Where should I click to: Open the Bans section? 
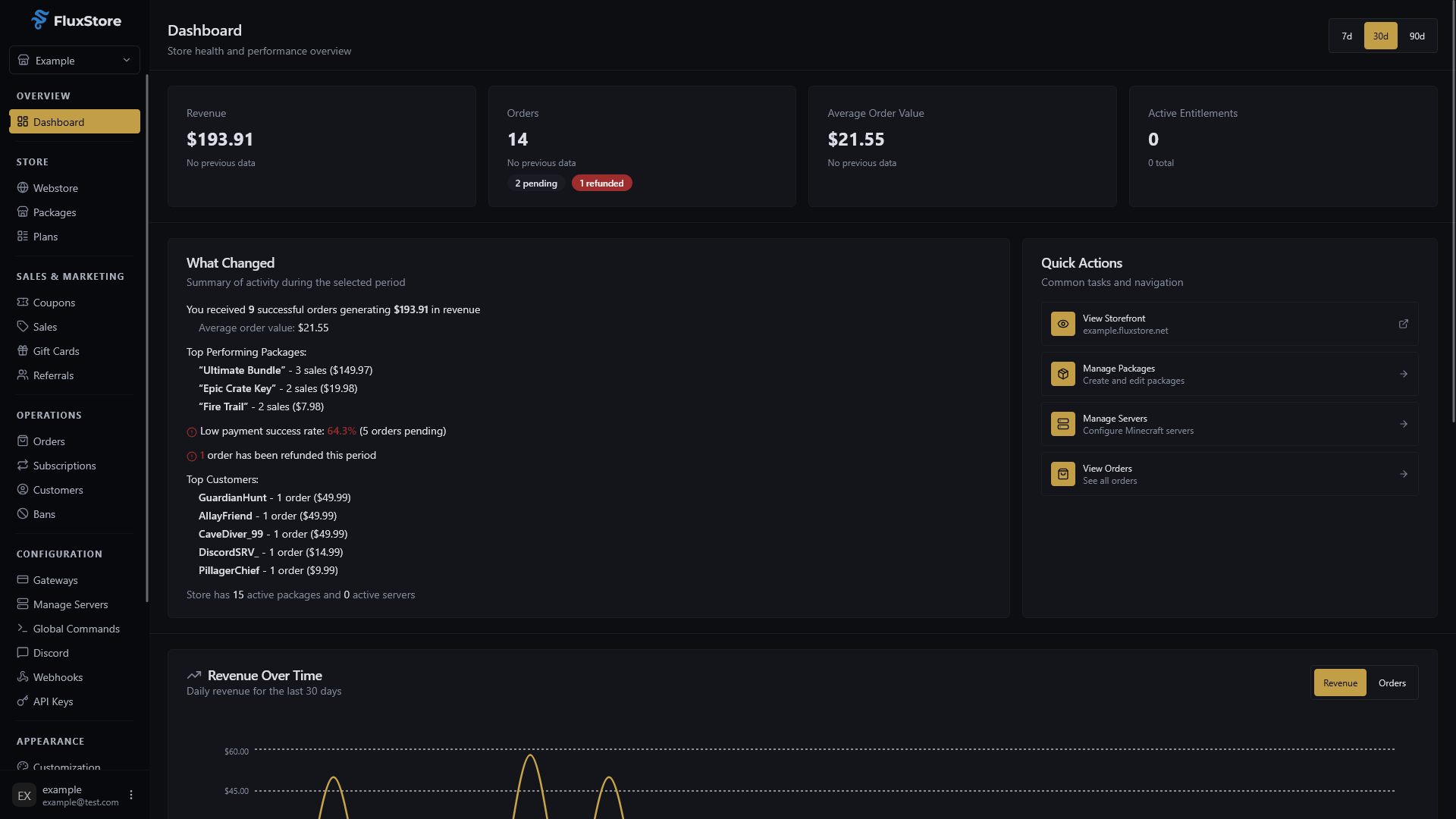[44, 513]
